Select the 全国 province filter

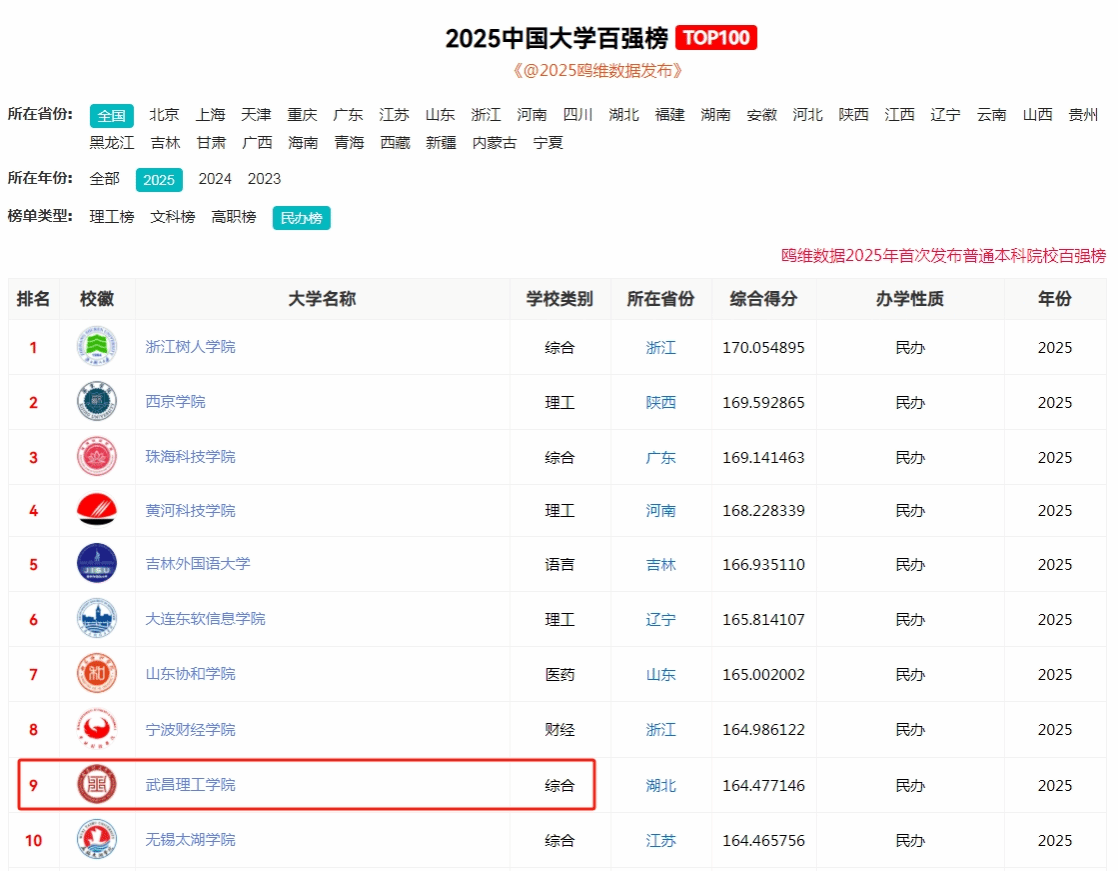pos(111,115)
